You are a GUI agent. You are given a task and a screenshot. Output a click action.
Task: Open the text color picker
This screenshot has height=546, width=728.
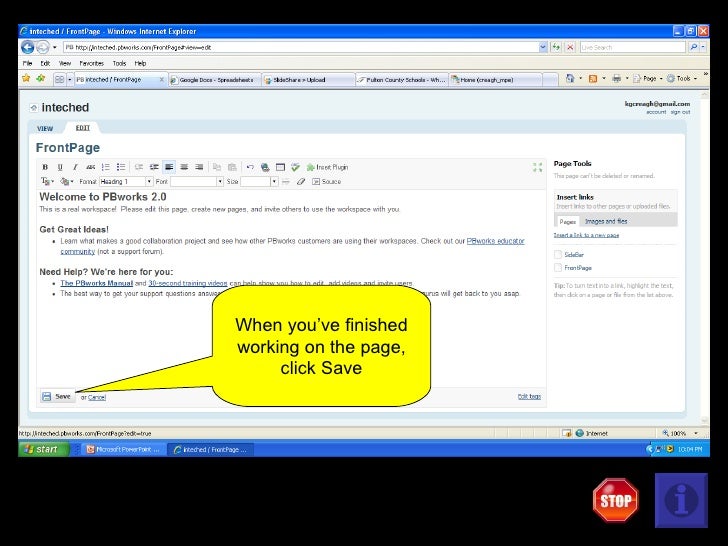(x=47, y=182)
